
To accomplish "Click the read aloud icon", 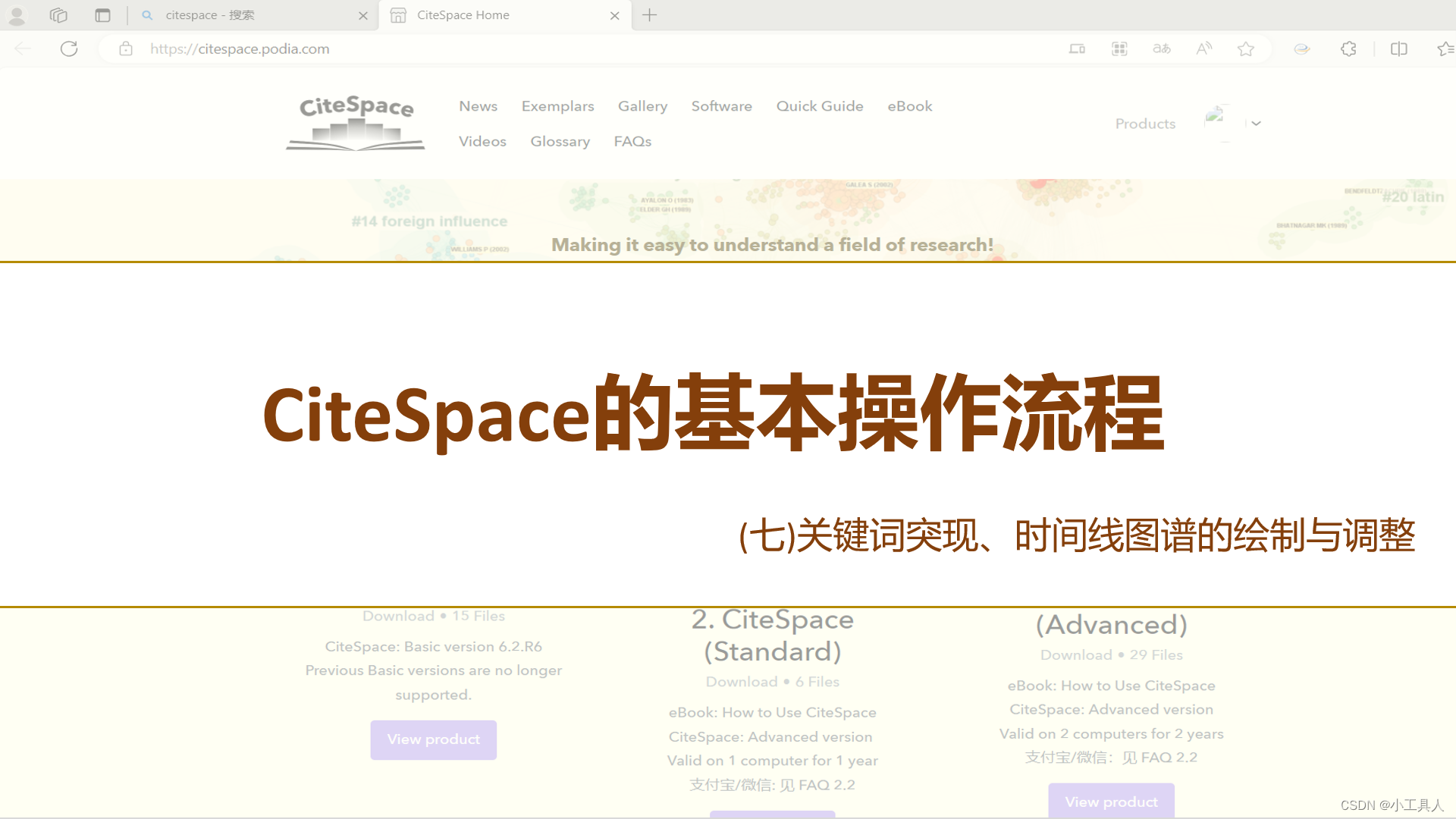I will [1203, 49].
